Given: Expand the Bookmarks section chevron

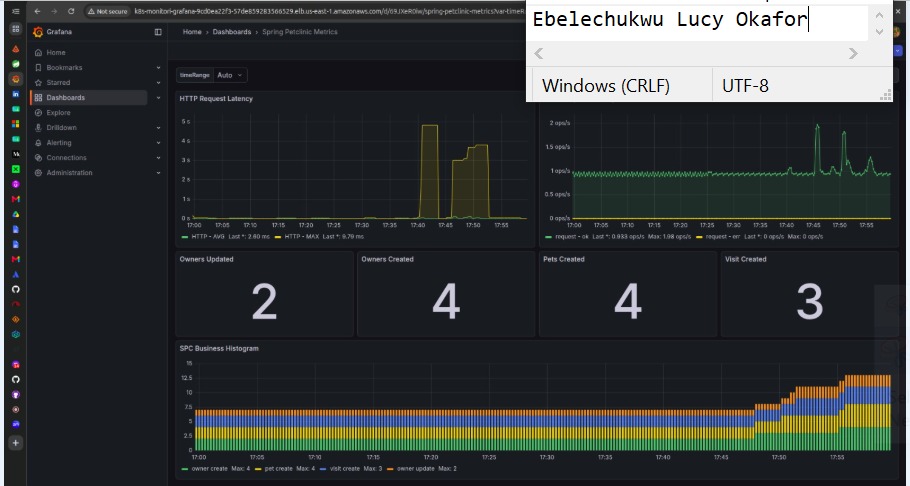Looking at the screenshot, I should (x=158, y=68).
